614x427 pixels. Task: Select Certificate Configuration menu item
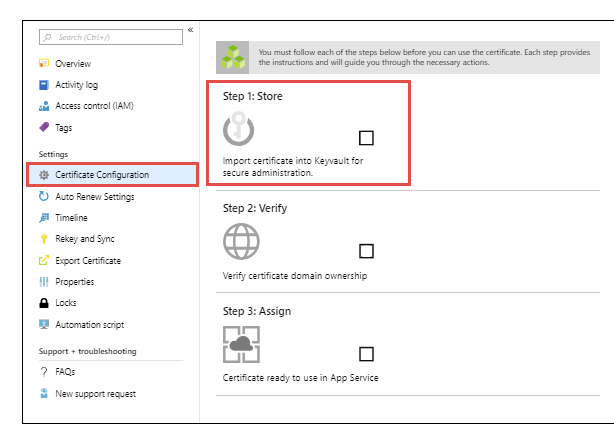point(112,175)
